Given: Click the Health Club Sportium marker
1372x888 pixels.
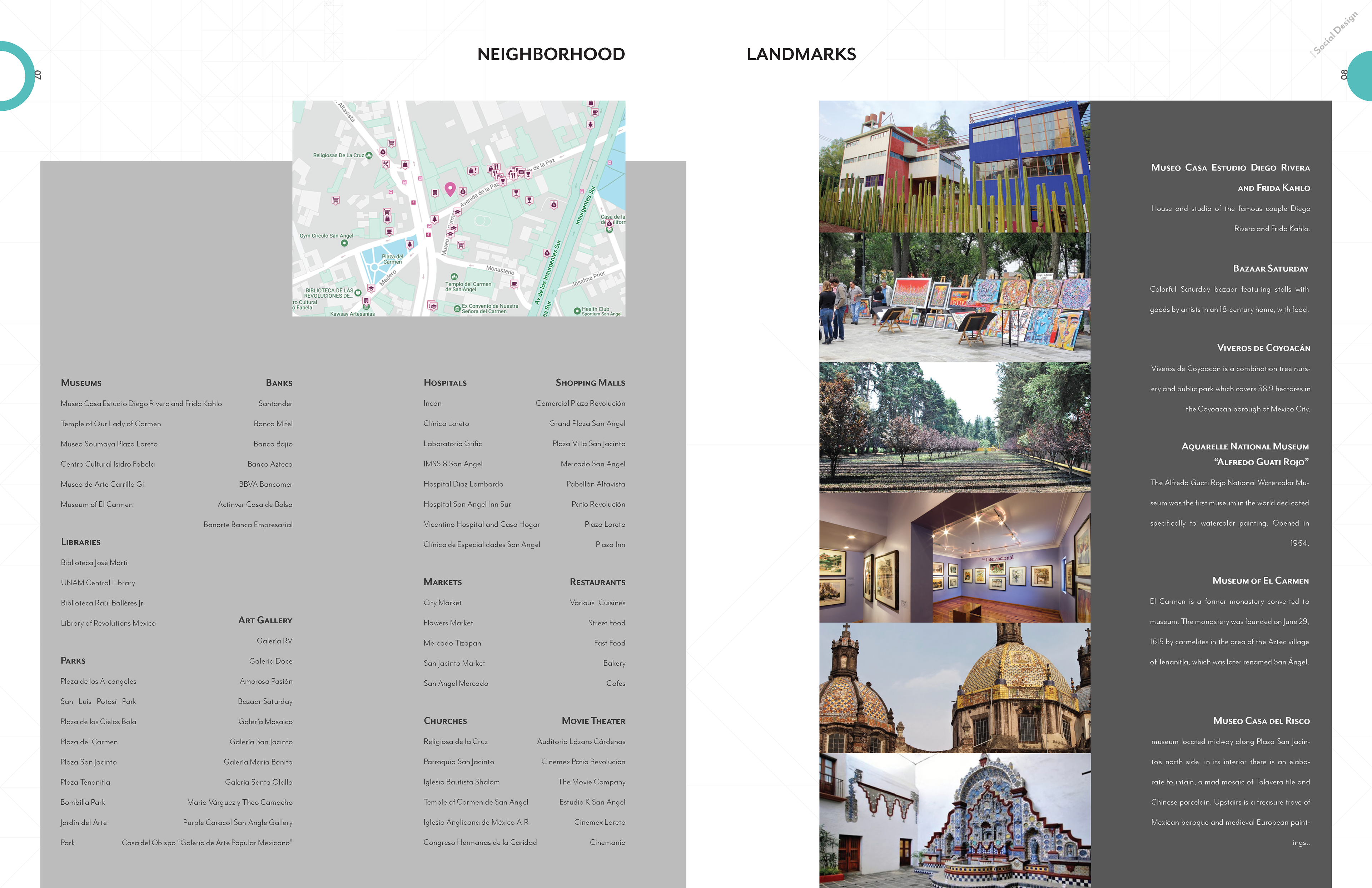Looking at the screenshot, I should [577, 311].
